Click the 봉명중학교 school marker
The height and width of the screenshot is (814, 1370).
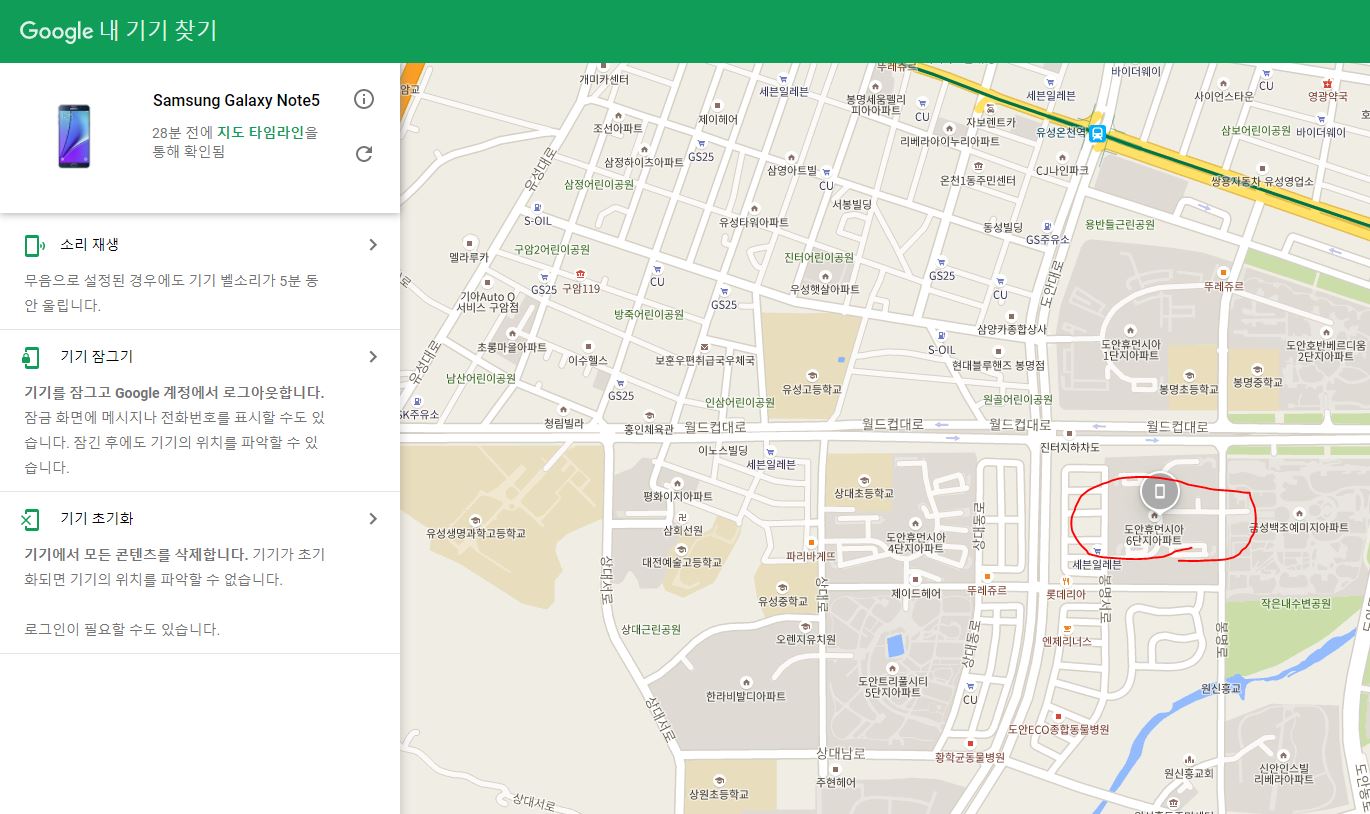point(1257,367)
